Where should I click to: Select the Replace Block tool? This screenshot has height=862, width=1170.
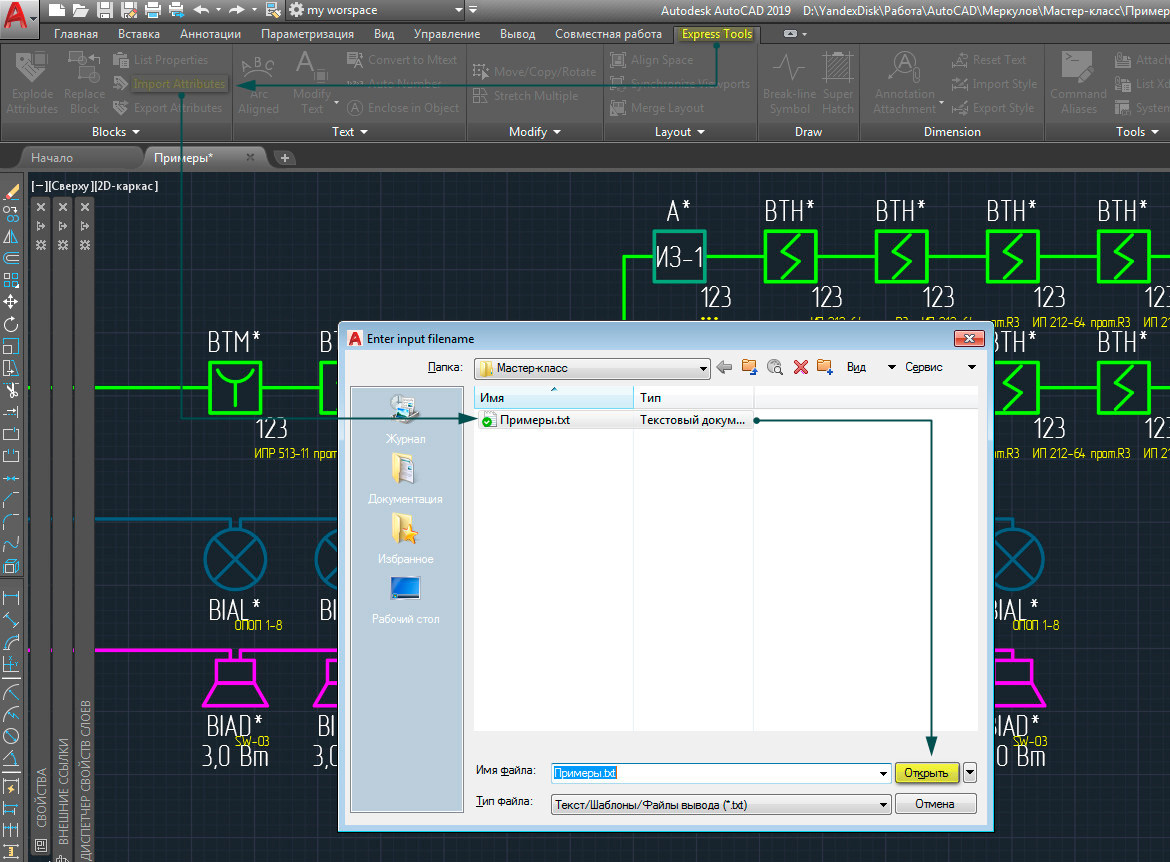pos(84,82)
